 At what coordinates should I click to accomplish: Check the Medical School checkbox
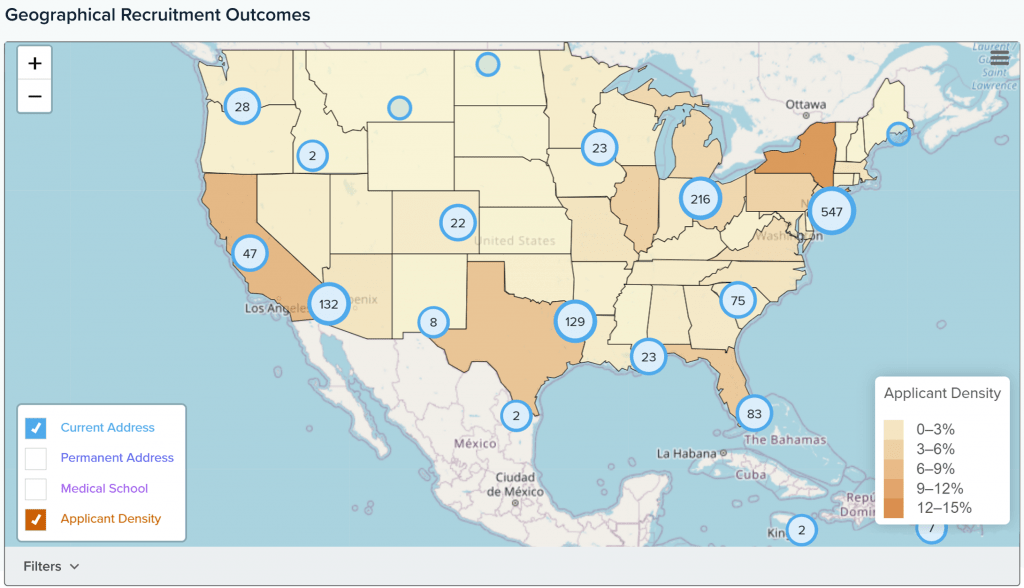(x=36, y=489)
